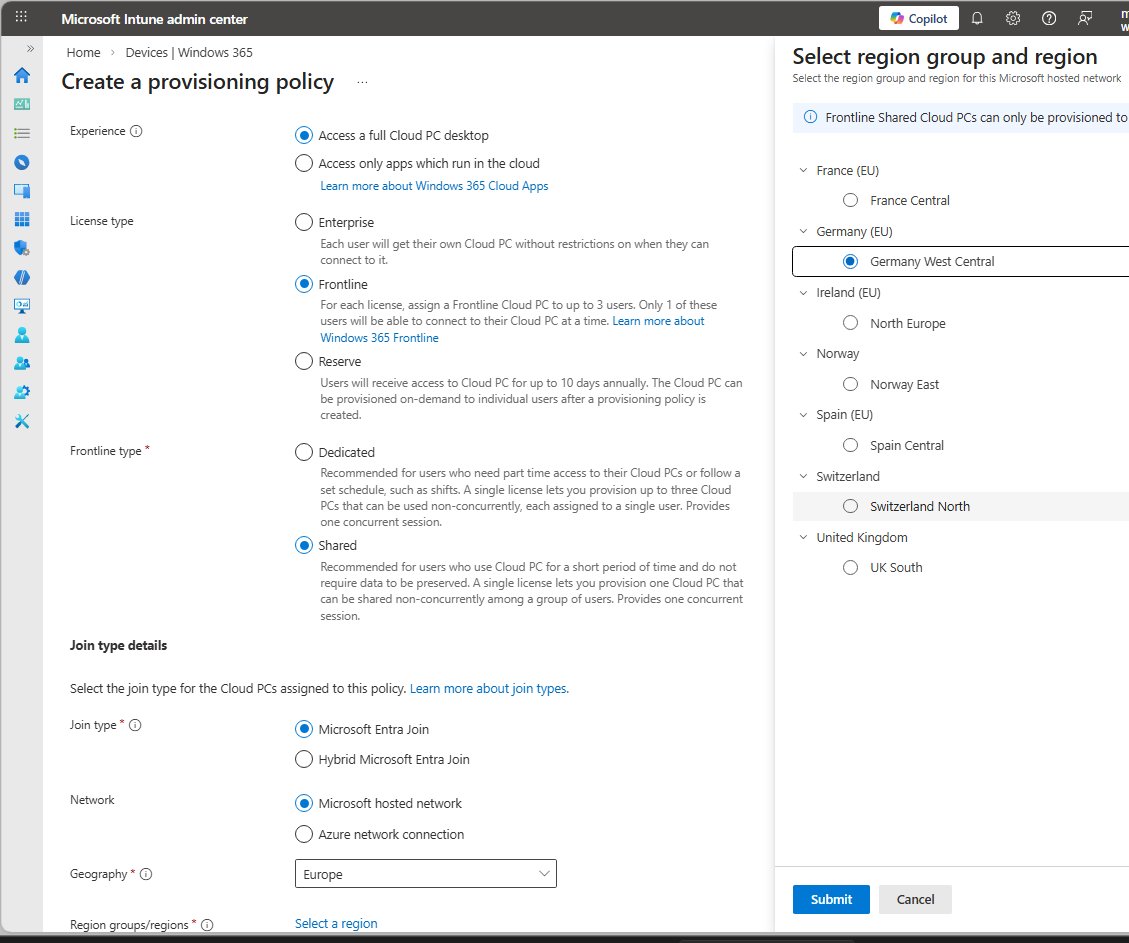Open the Dashboard icon in the sidebar
This screenshot has height=943, width=1129.
tap(22, 104)
